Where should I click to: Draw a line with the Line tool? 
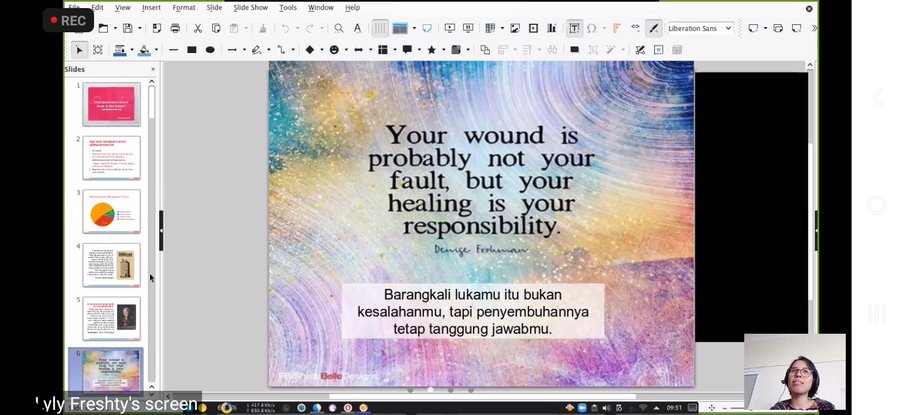click(x=173, y=50)
